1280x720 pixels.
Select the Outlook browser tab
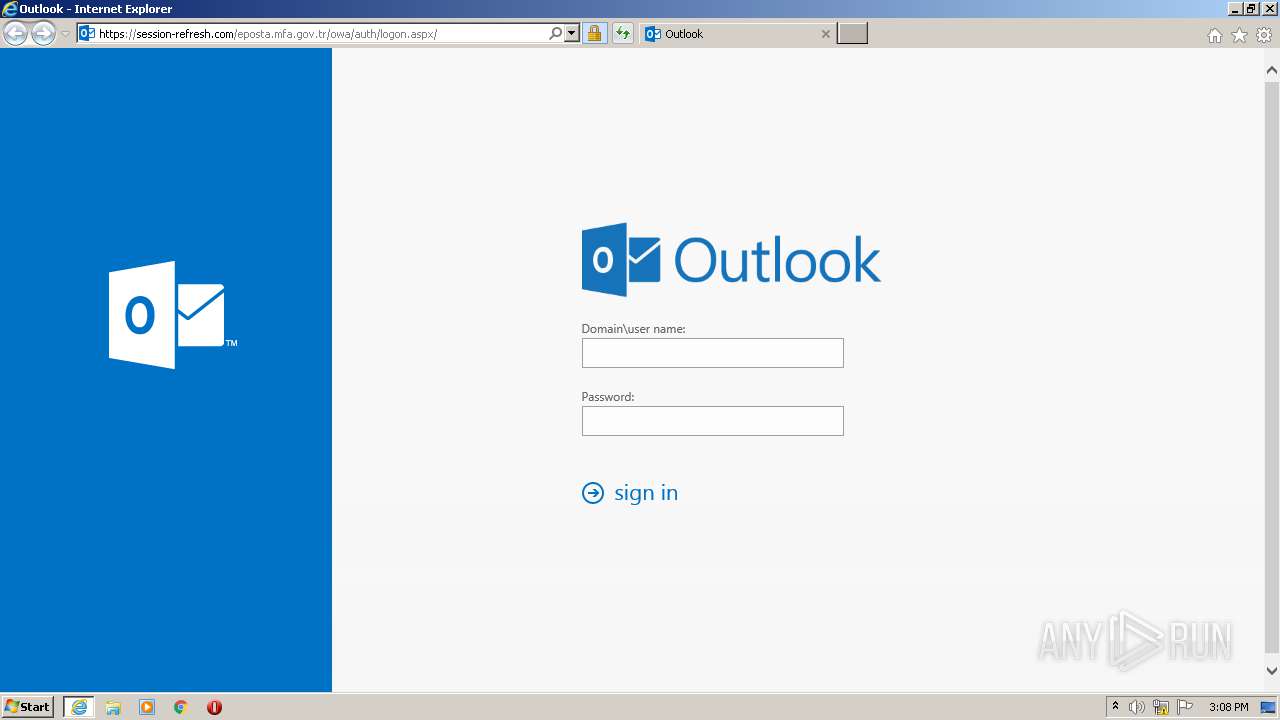[738, 34]
